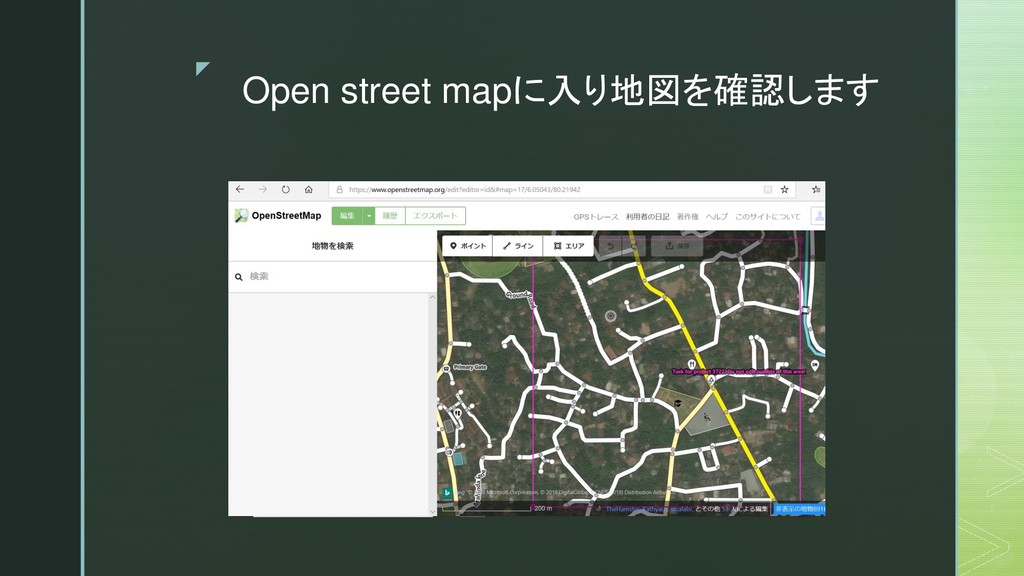The width and height of the screenshot is (1024, 576).
Task: Go back with the browser back arrow
Action: (240, 189)
